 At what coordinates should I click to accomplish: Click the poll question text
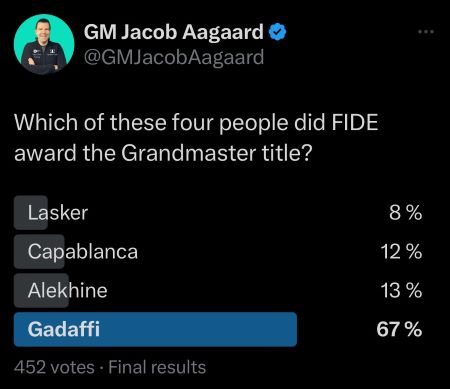tap(196, 138)
